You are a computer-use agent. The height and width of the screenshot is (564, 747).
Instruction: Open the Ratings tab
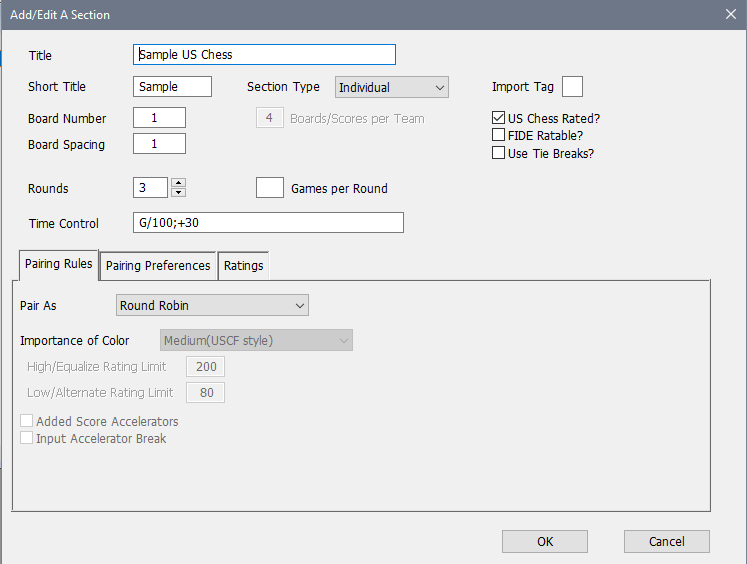(x=243, y=265)
